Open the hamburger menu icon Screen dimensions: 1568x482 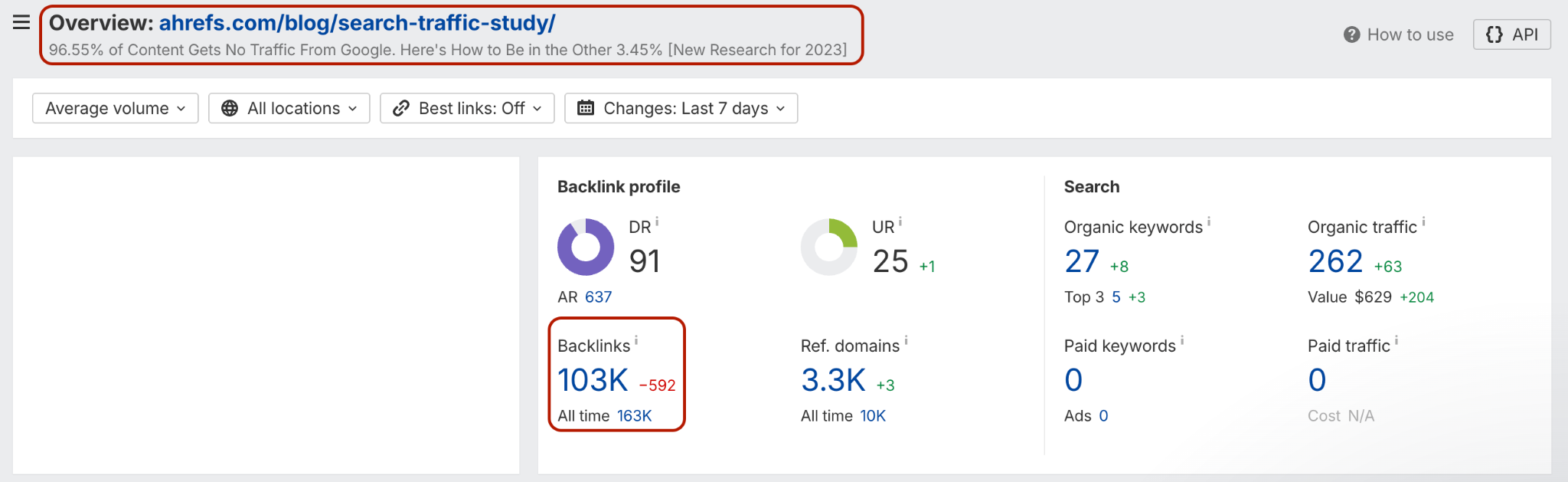(21, 22)
